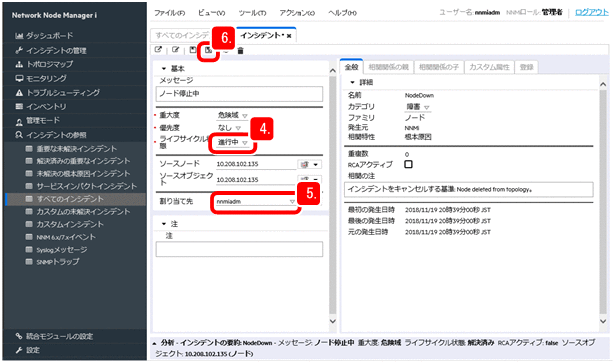
Task: Open the ツール menu
Action: point(252,13)
